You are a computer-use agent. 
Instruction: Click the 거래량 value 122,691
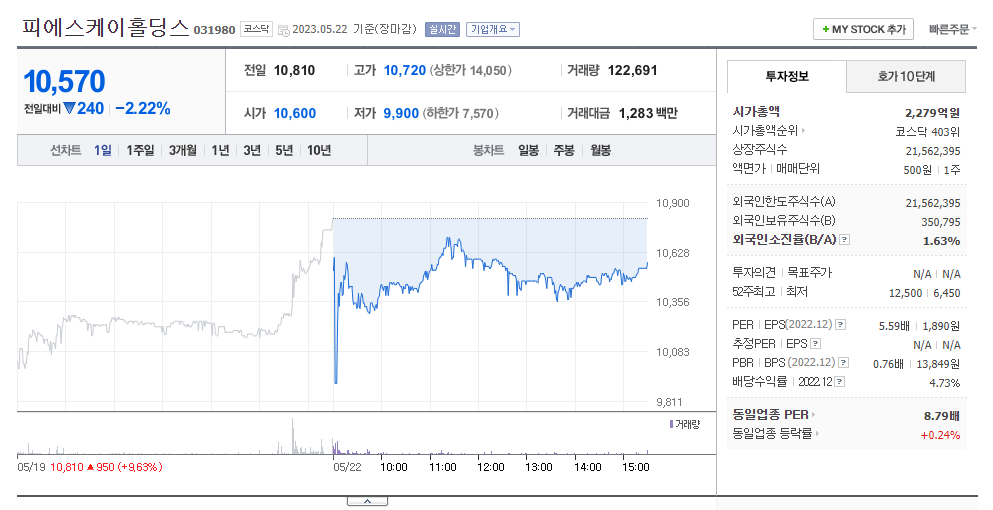click(632, 70)
